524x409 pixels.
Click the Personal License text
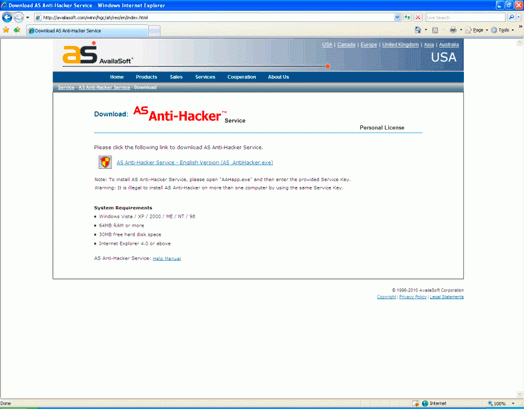(x=382, y=127)
